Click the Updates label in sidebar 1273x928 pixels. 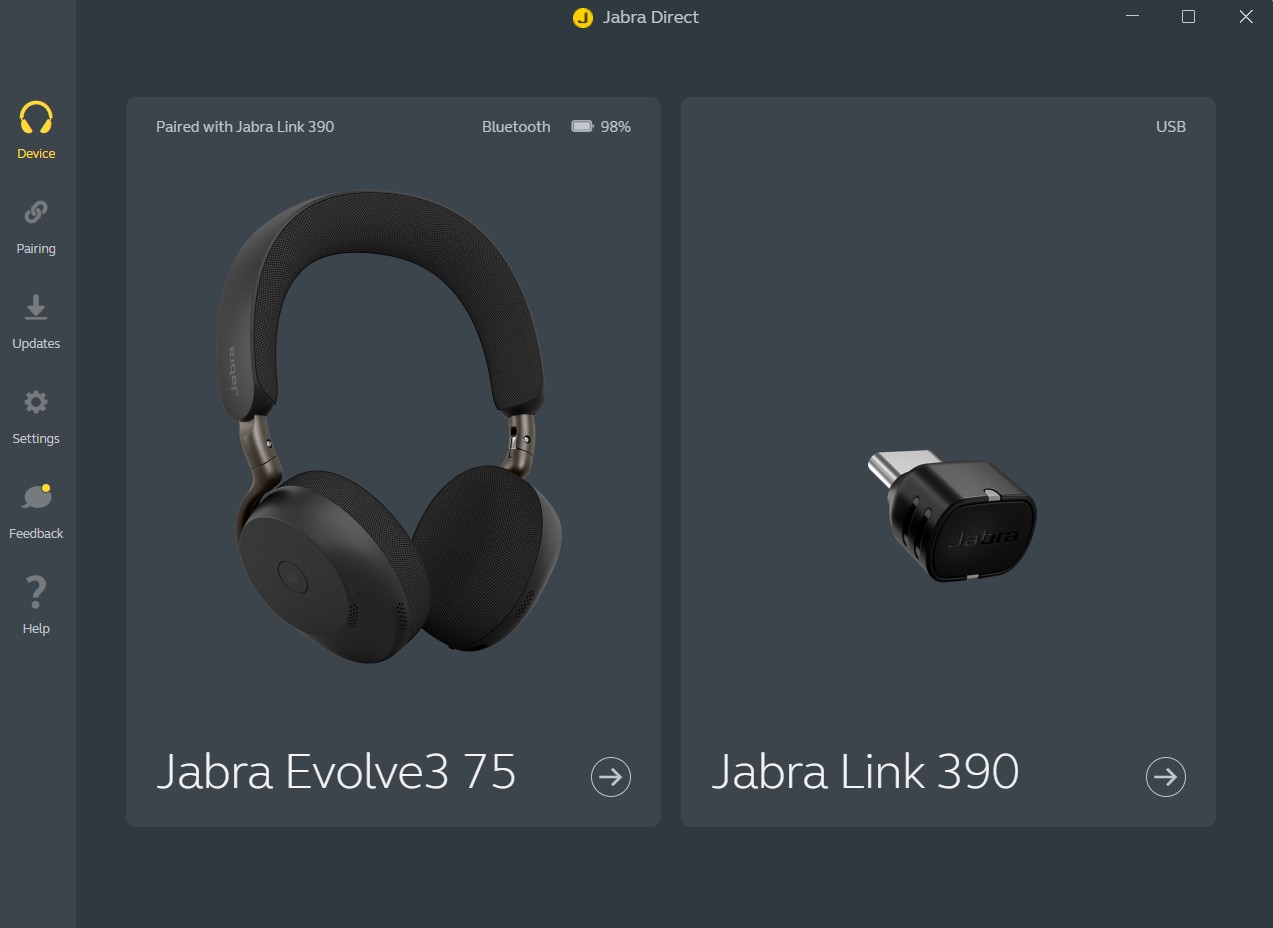pyautogui.click(x=36, y=343)
